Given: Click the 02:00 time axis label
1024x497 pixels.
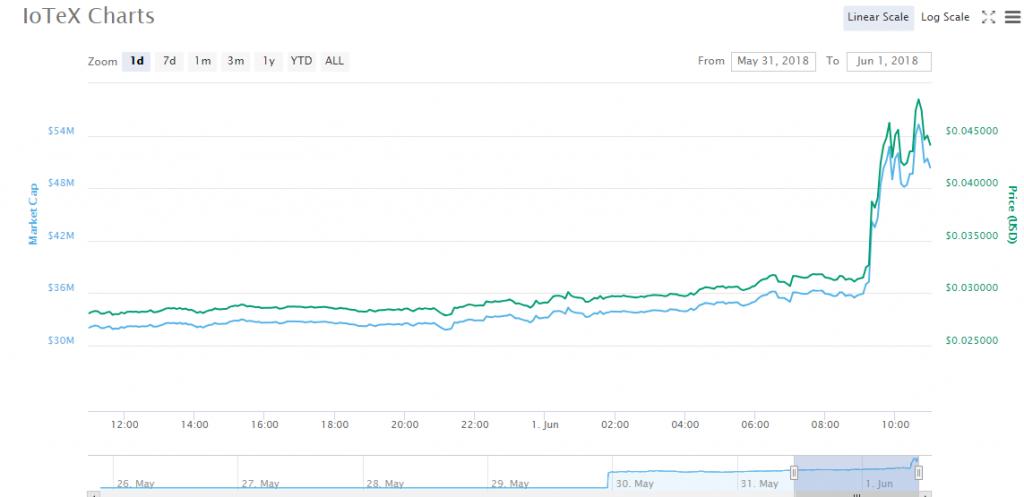Looking at the screenshot, I should (615, 425).
